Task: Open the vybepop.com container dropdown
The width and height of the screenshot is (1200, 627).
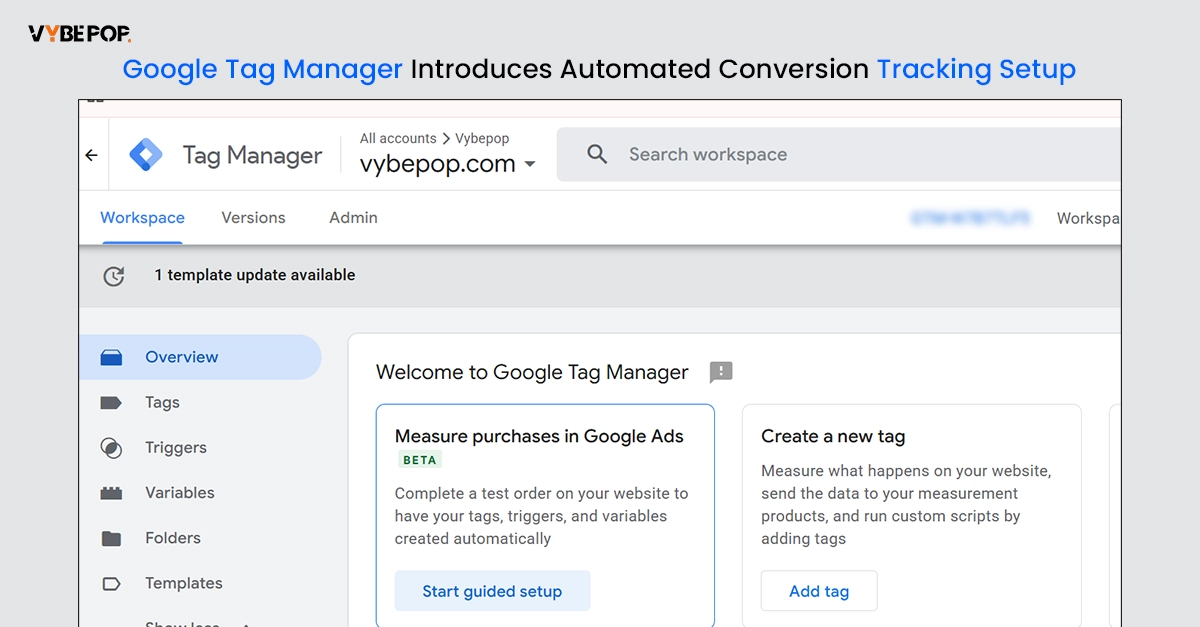Action: [448, 164]
